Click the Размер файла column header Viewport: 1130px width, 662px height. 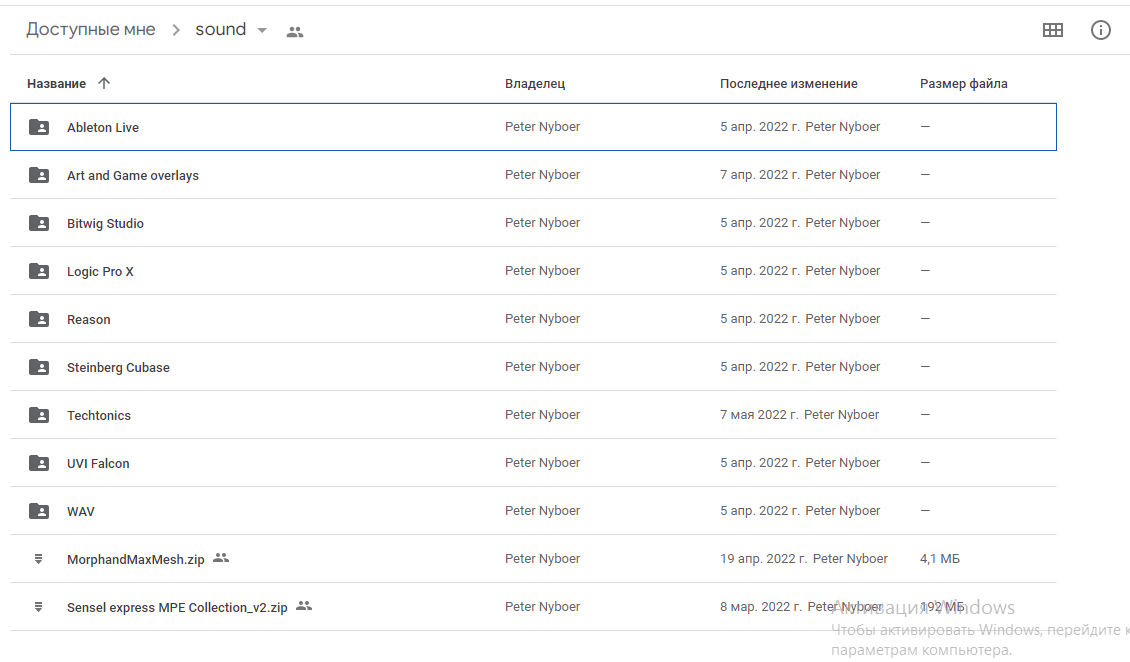pos(964,84)
